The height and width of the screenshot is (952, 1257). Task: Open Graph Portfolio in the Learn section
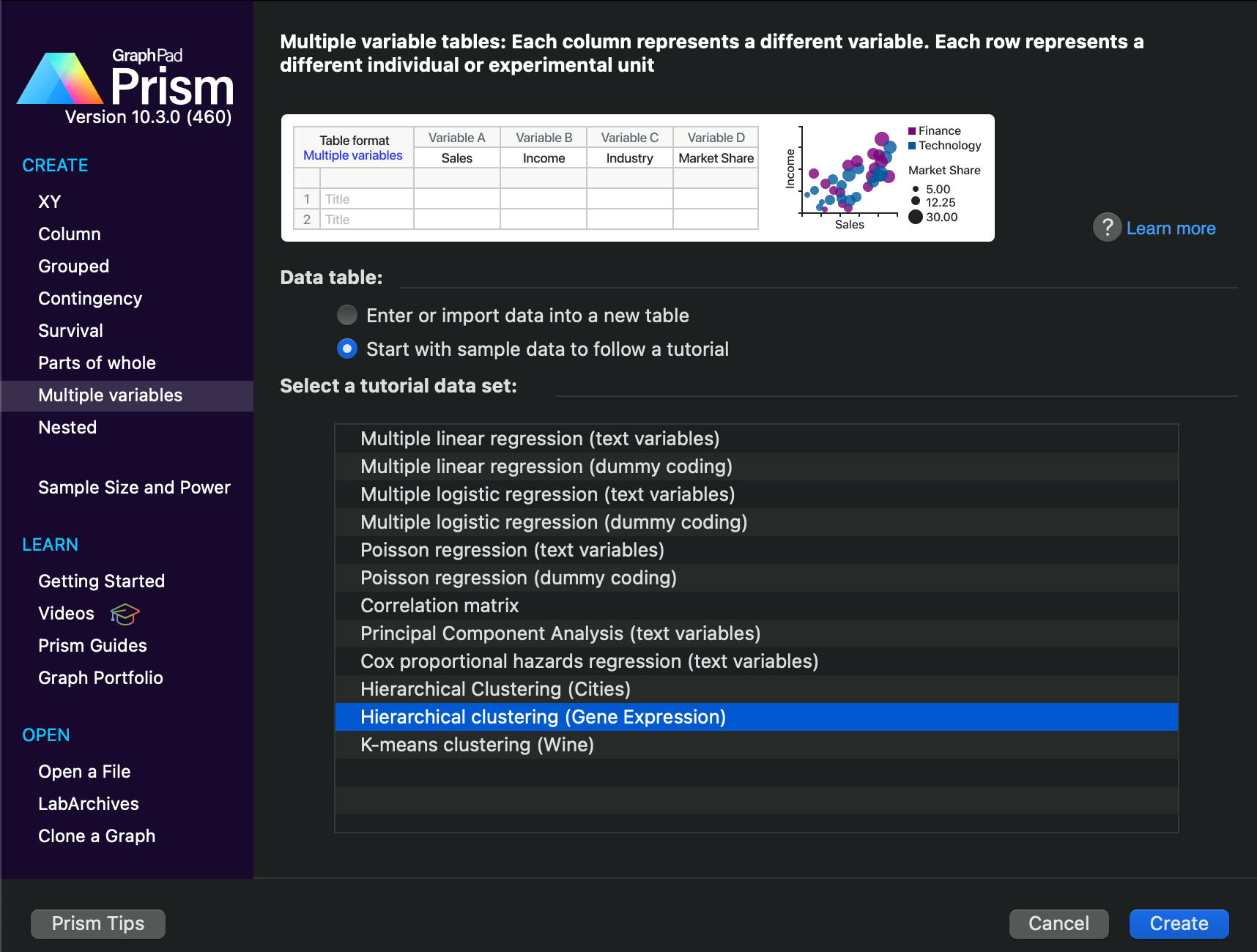coord(100,678)
